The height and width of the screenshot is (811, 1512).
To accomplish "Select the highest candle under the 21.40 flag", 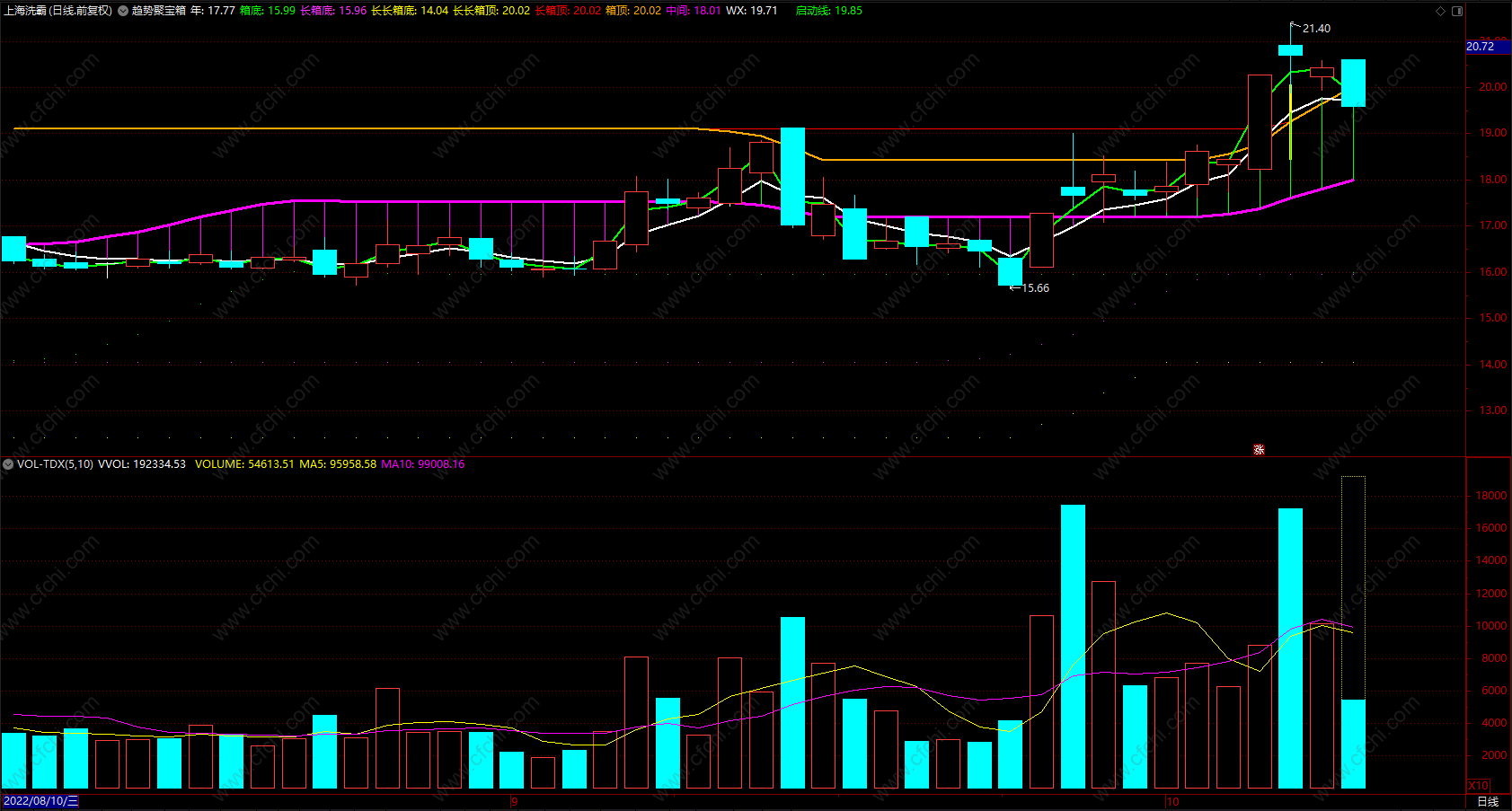I will point(1290,50).
